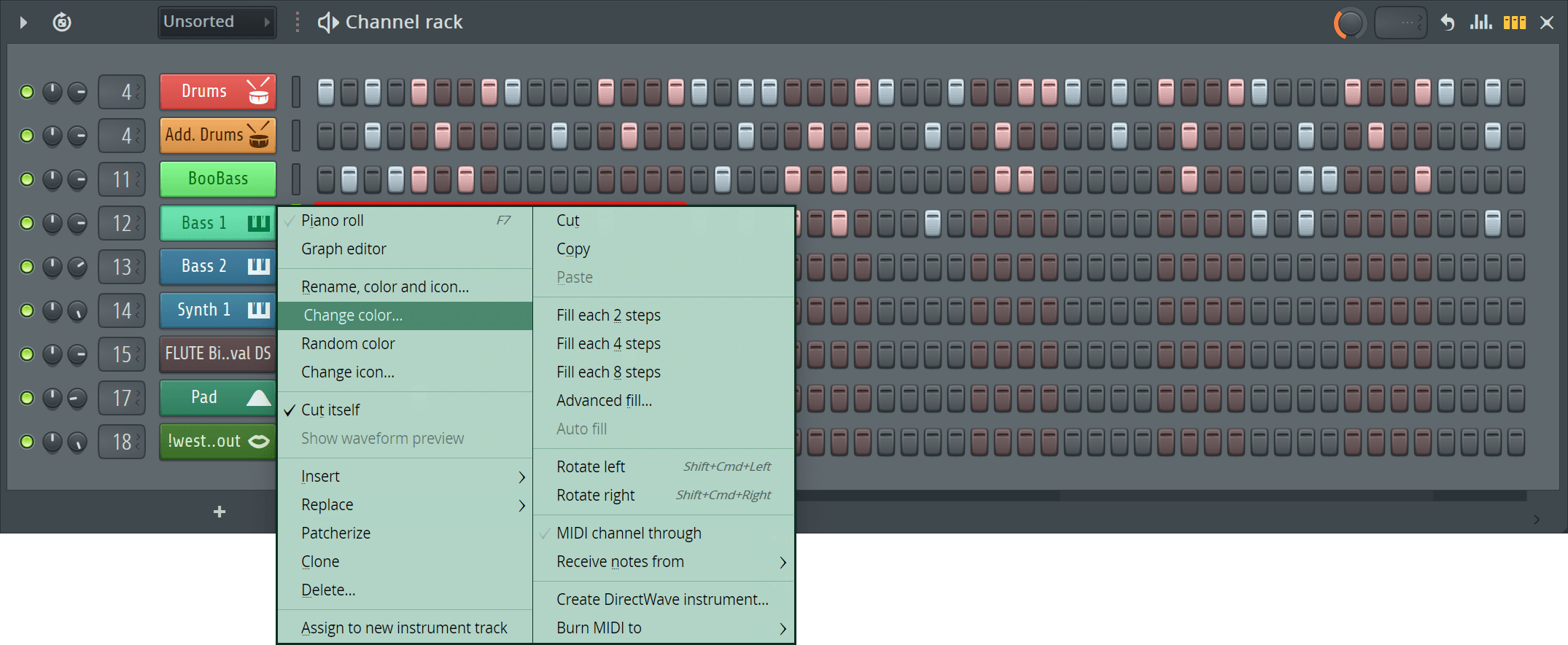
Task: Choose Graph editor menu entry
Action: (x=405, y=249)
